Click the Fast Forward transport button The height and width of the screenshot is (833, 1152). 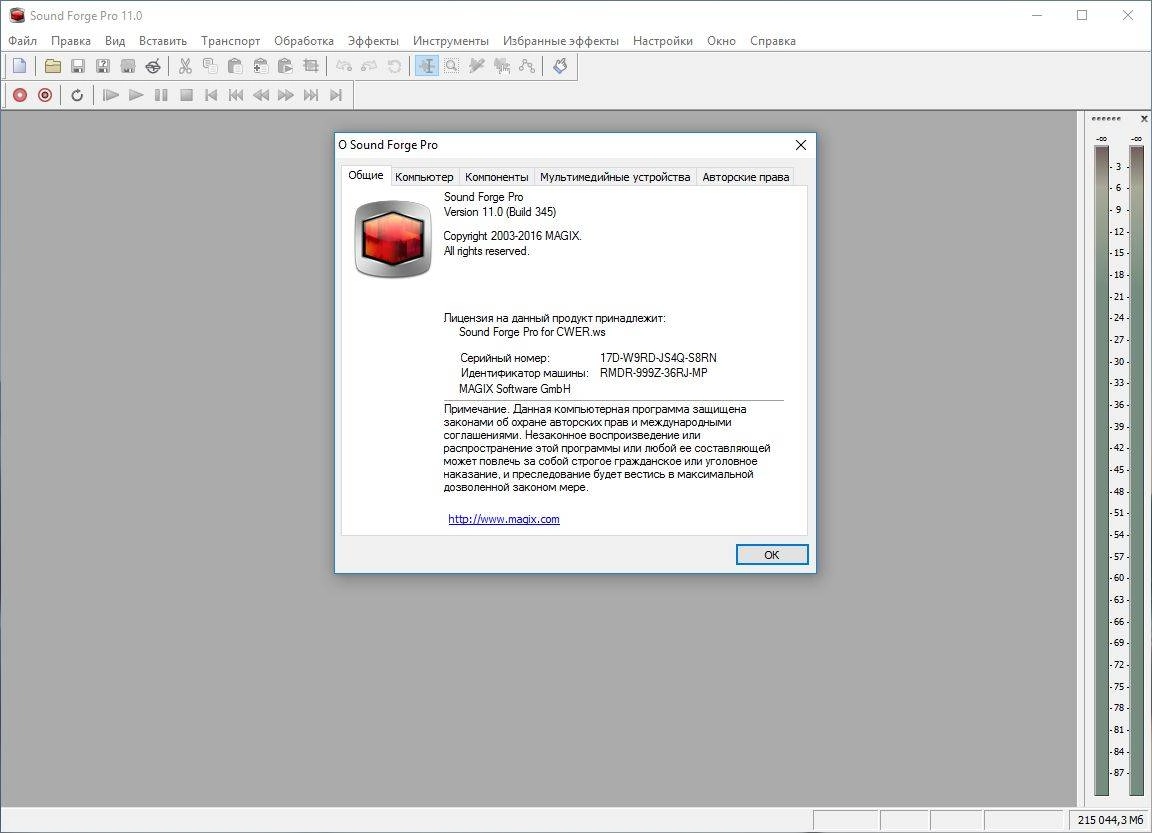[286, 95]
